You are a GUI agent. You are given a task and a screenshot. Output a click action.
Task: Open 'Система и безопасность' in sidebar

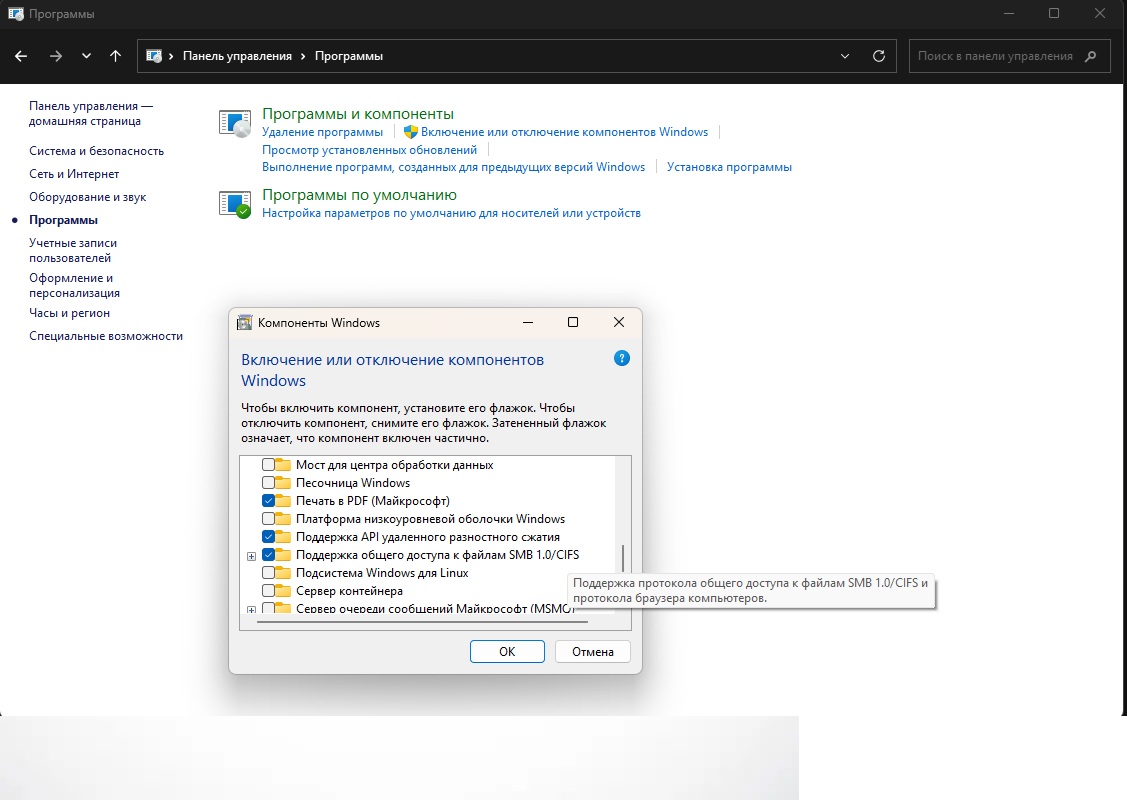click(96, 151)
